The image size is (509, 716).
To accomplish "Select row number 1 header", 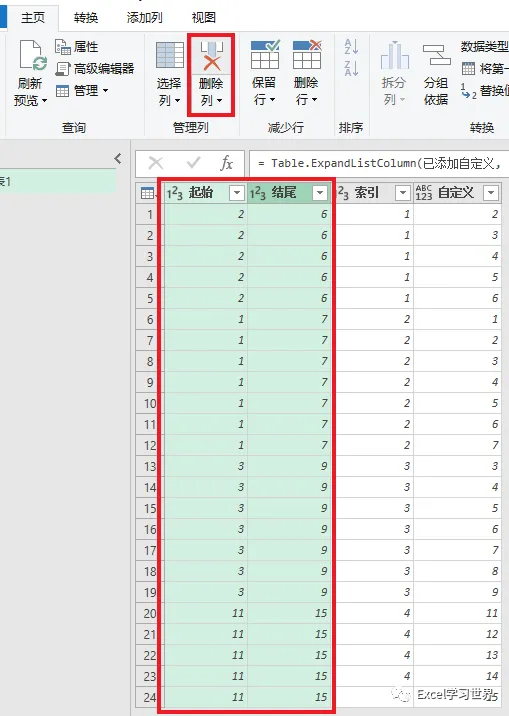I will [149, 214].
